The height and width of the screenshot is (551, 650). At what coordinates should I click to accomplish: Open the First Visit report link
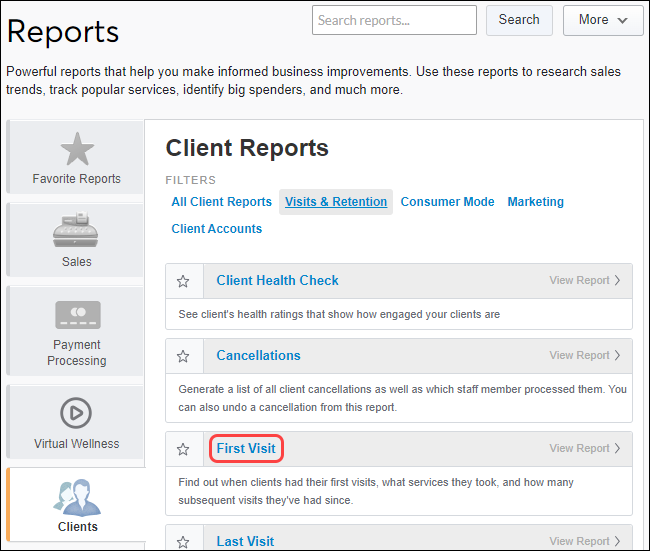point(246,448)
